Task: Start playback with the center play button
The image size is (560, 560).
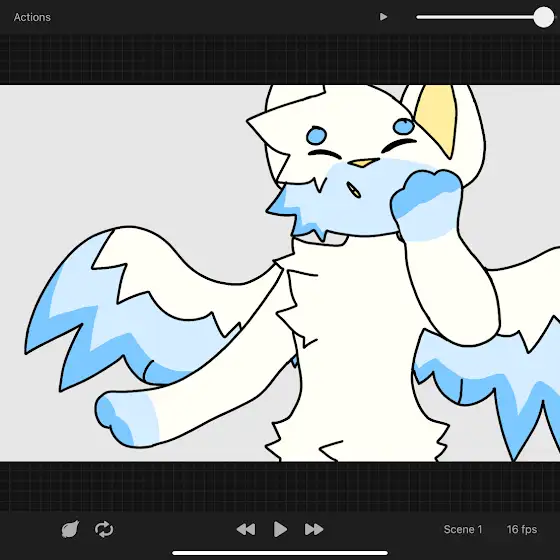Action: point(280,529)
